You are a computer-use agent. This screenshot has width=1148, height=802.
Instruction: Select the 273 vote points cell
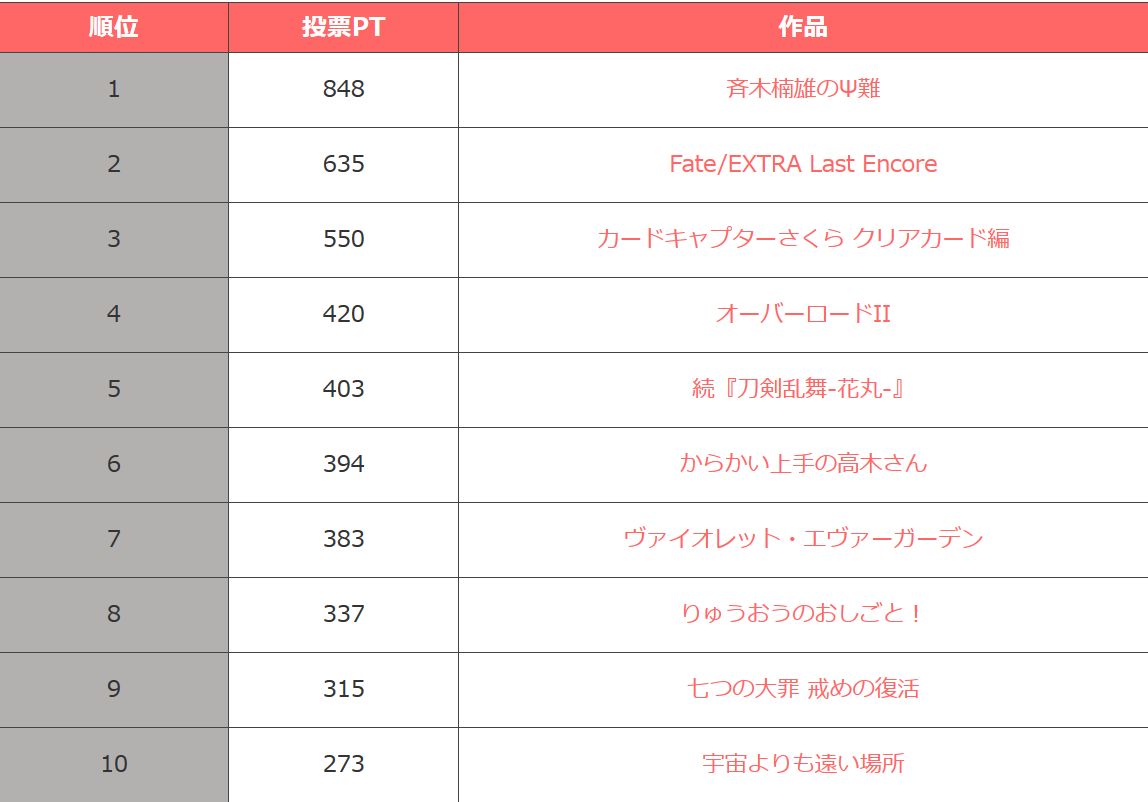click(x=343, y=764)
